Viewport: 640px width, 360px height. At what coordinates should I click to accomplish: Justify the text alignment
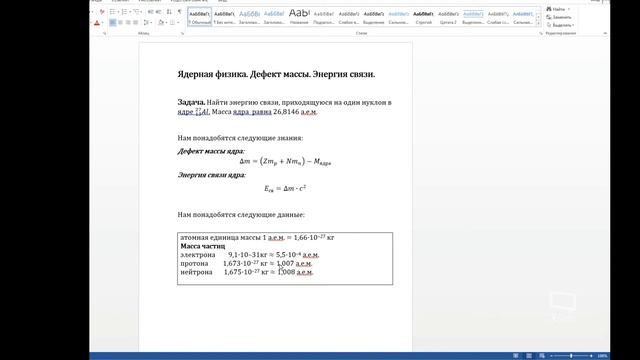click(136, 22)
